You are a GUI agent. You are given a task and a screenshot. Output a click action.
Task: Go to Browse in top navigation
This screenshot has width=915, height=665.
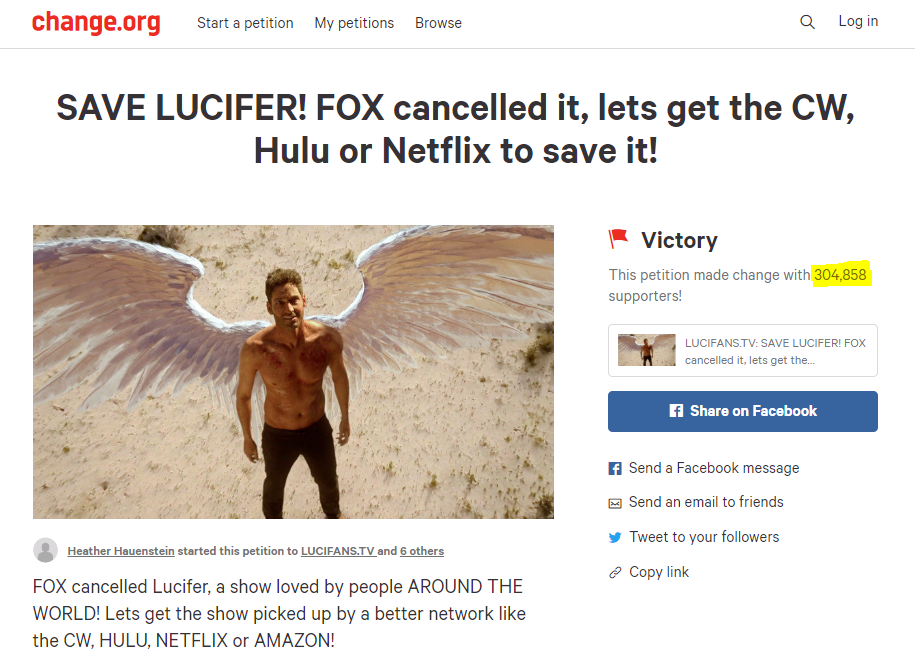tap(438, 23)
